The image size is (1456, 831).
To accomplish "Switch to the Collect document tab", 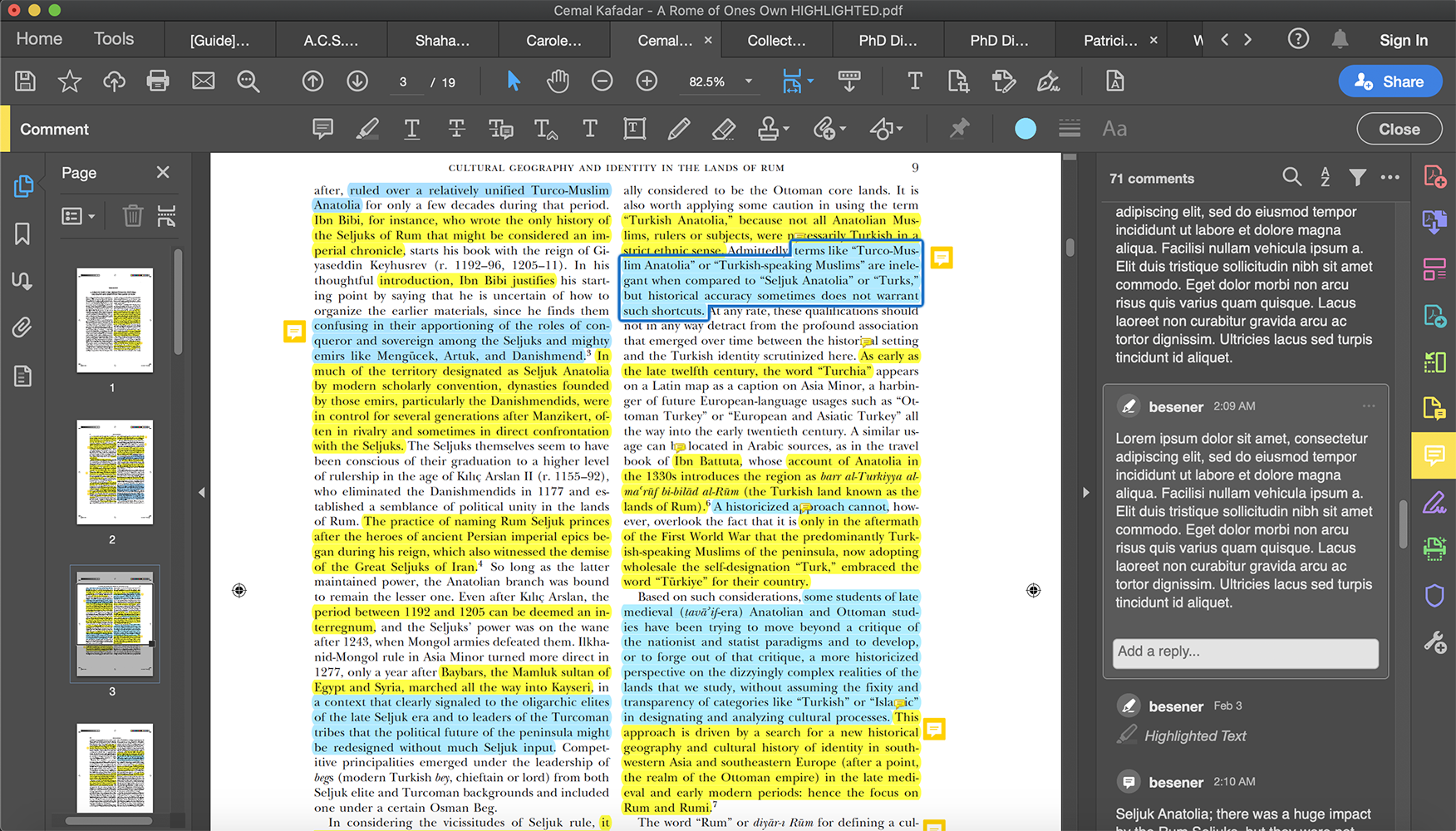I will pos(775,39).
